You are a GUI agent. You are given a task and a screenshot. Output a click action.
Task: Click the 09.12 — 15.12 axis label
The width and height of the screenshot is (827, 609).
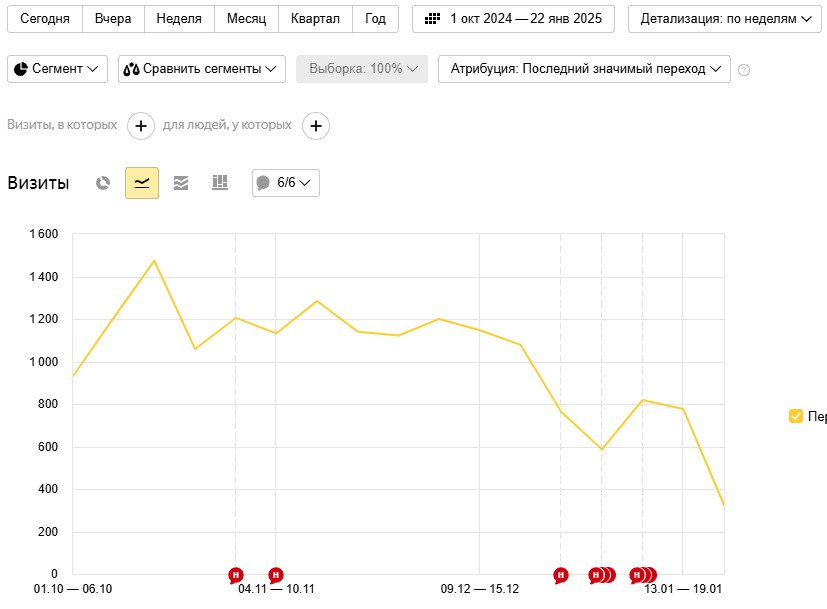479,589
